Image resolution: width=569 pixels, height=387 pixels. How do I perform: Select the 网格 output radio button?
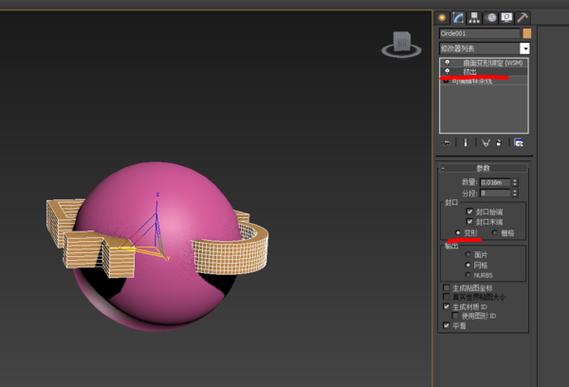coord(468,265)
